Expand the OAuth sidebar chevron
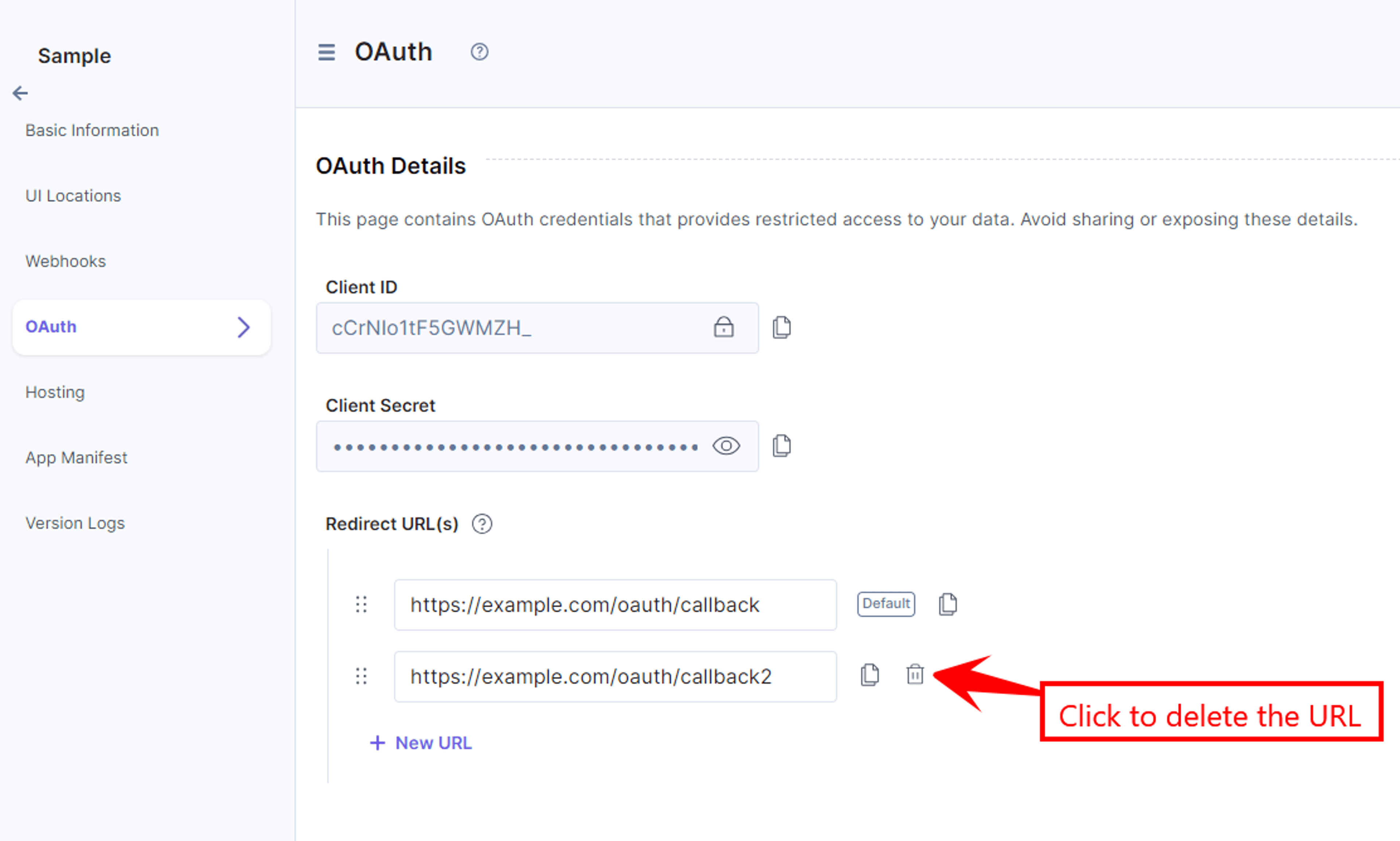The image size is (1400, 841). [244, 327]
